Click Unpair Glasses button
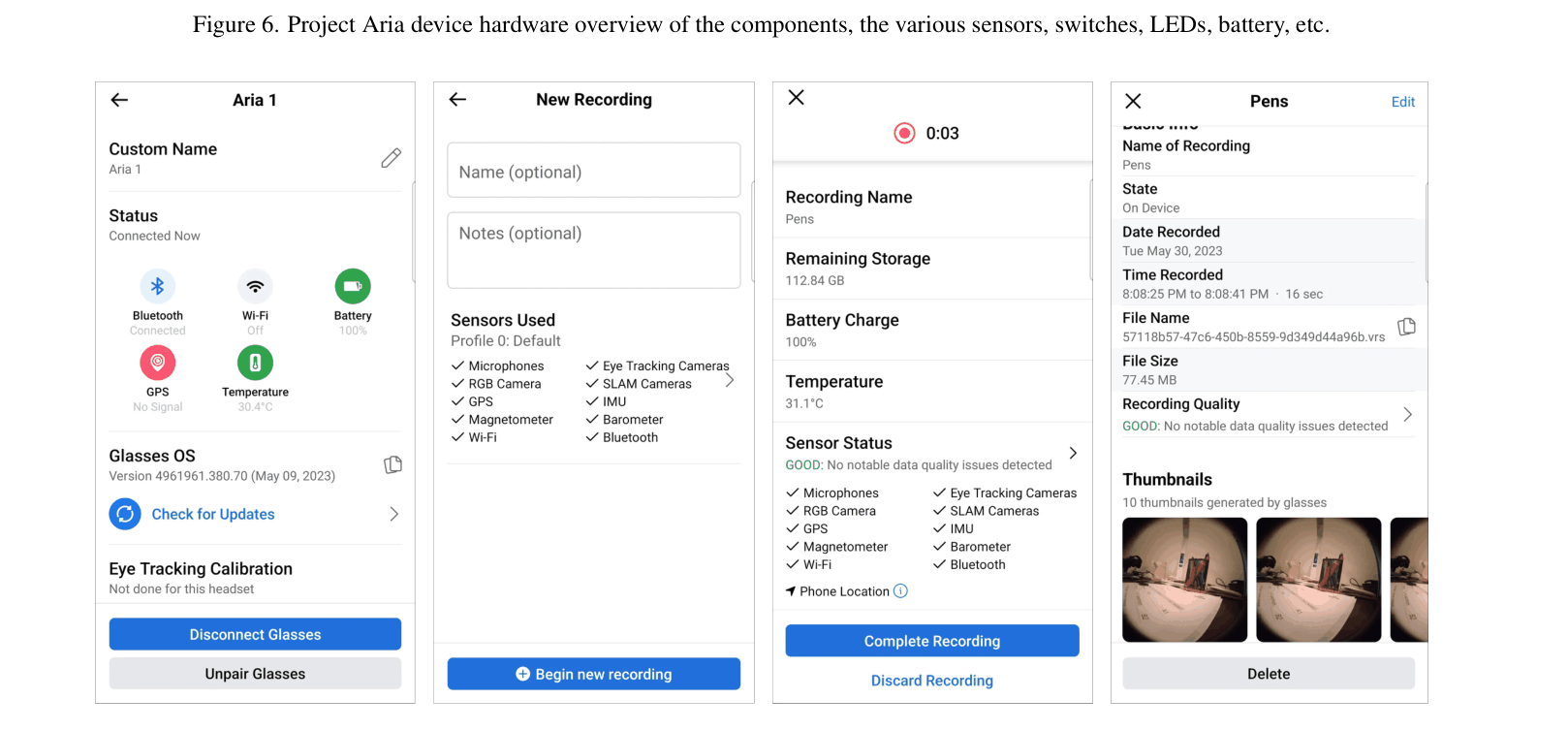Viewport: 1568px width, 731px height. [255, 674]
